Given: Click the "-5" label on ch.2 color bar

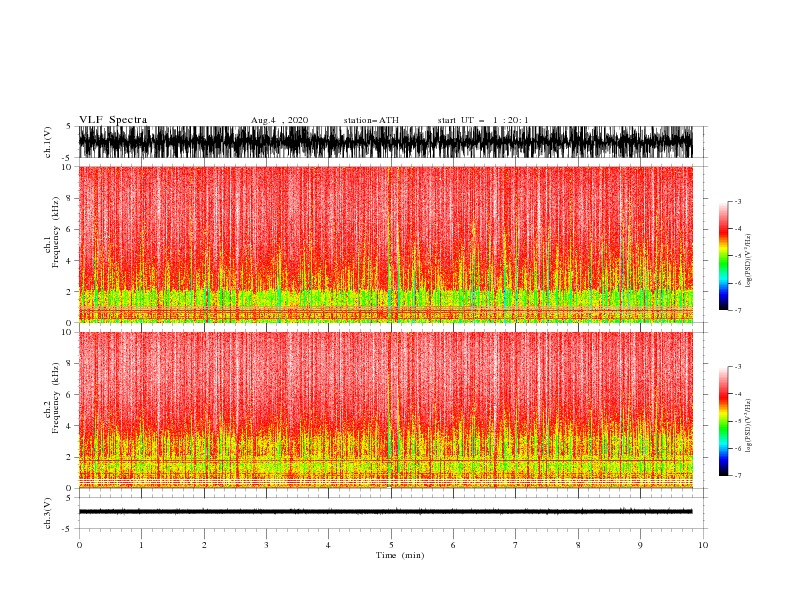Looking at the screenshot, I should 737,421.
